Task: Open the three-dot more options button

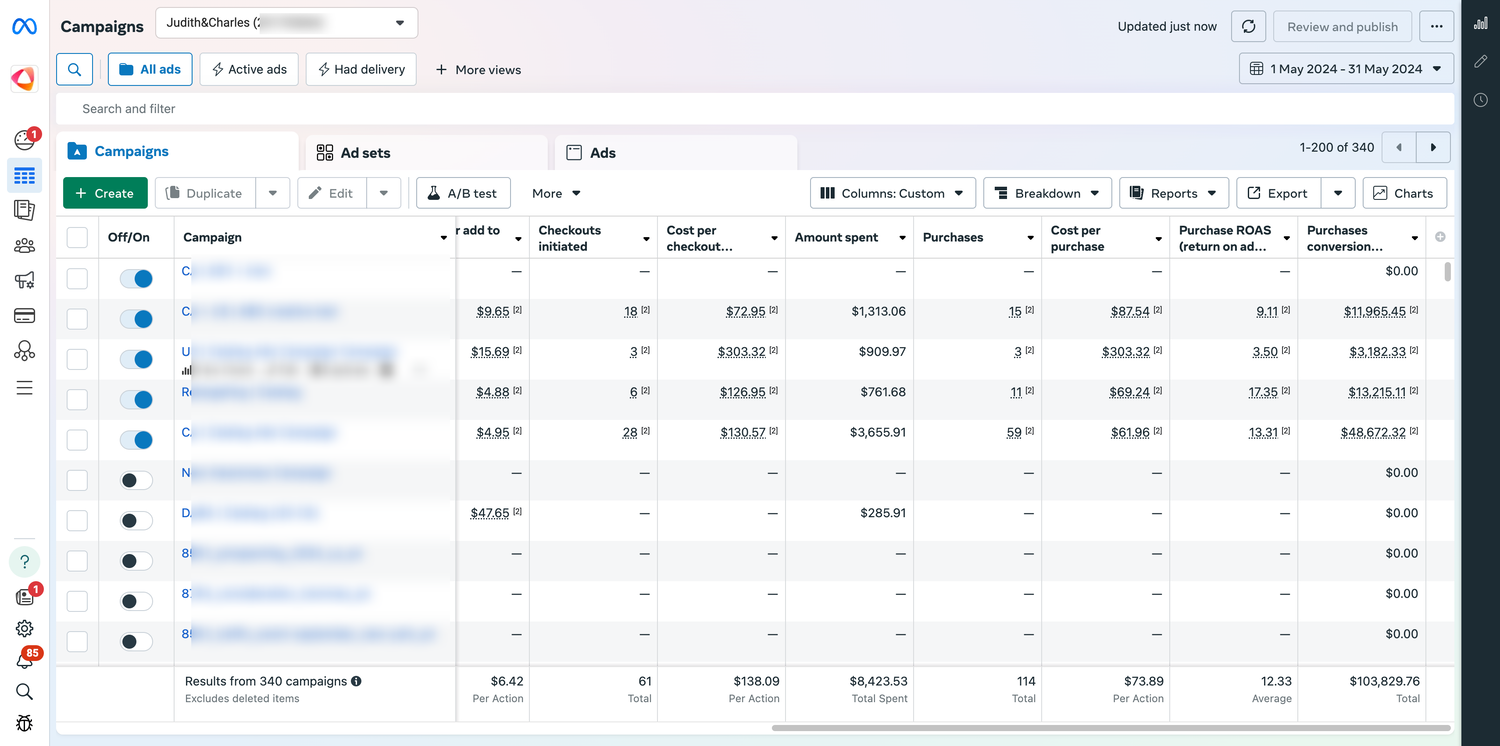Action: (x=1437, y=27)
